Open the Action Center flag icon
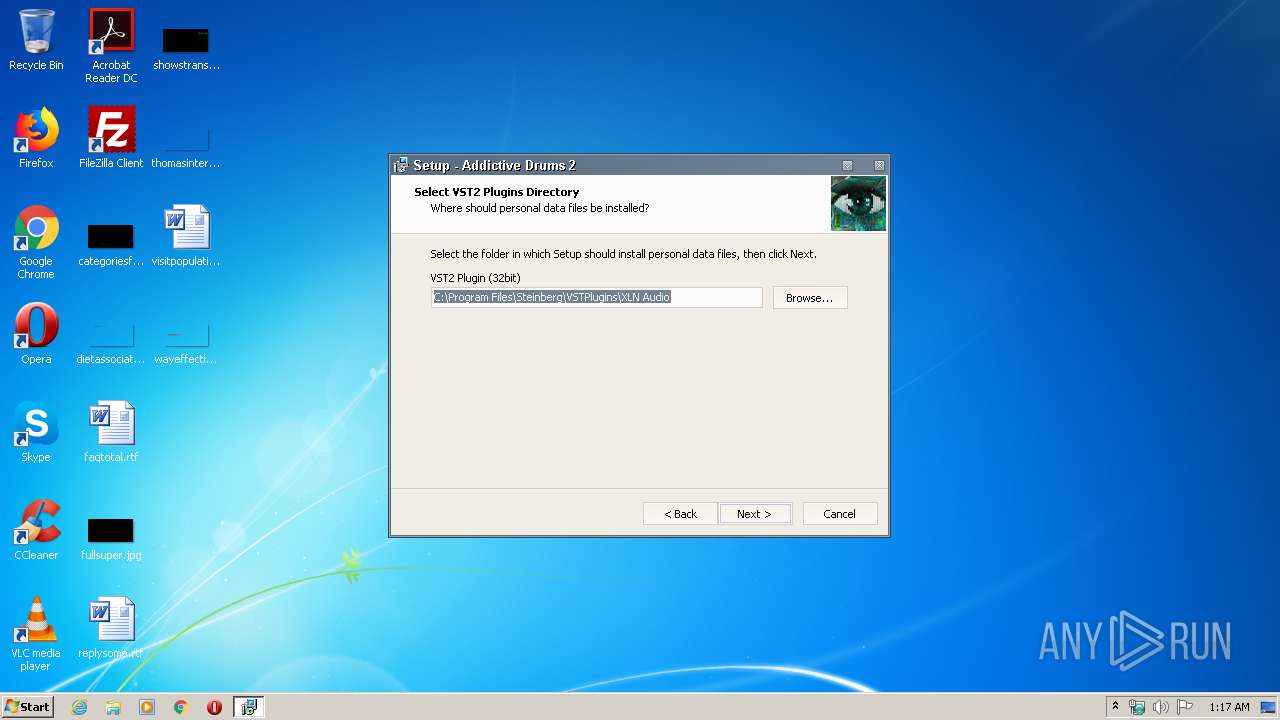The image size is (1280, 720). 1185,707
